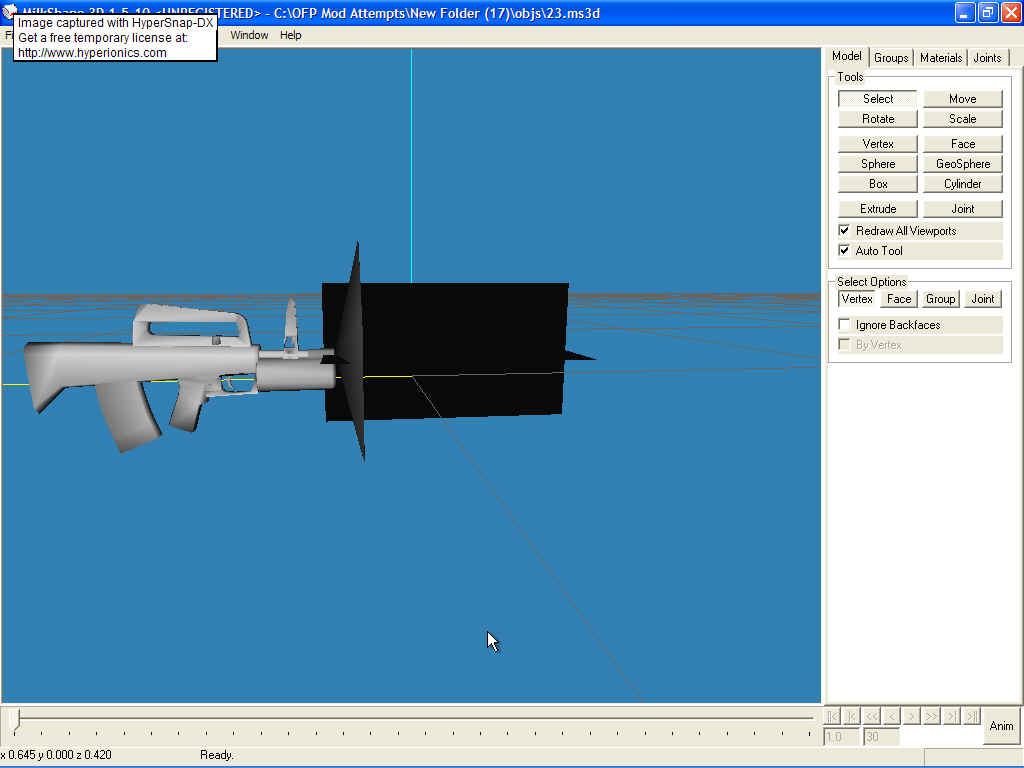Image resolution: width=1024 pixels, height=768 pixels.
Task: Disable Redraw All Viewports checkbox
Action: [845, 231]
